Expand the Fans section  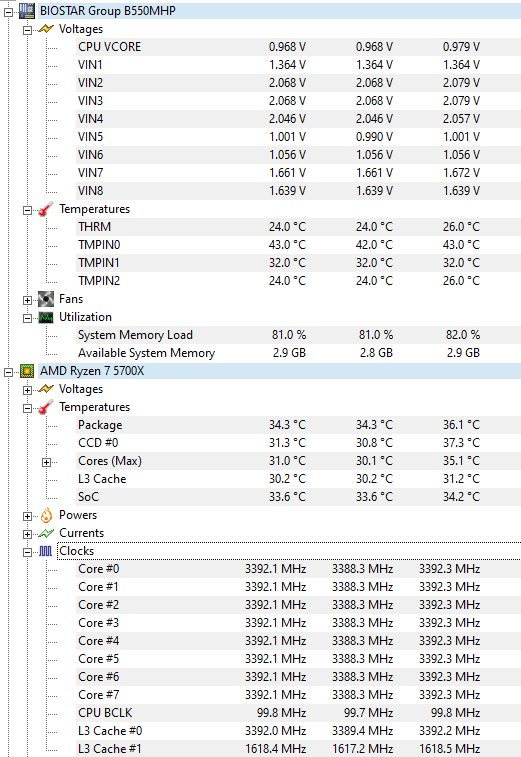pyautogui.click(x=27, y=300)
